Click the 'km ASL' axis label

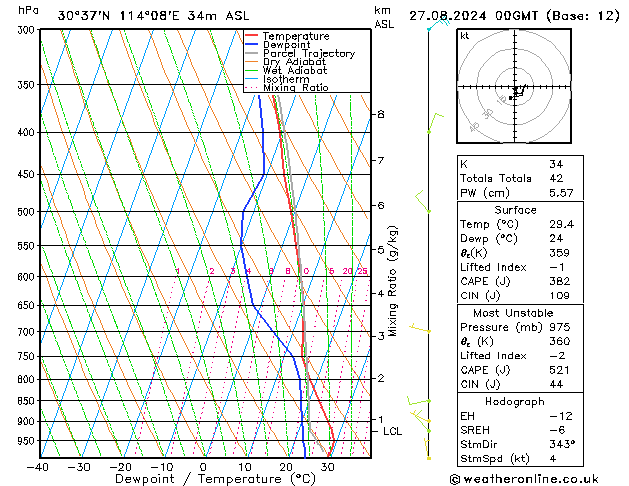[384, 17]
